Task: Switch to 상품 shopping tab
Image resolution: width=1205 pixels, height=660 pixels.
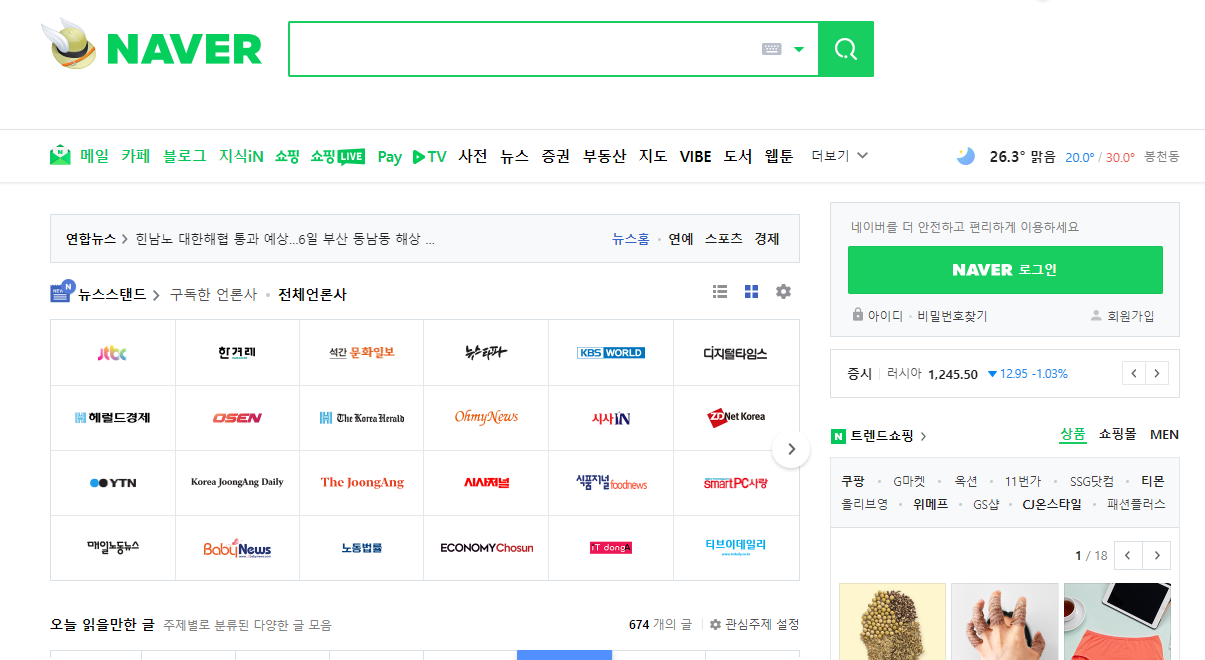Action: point(1073,435)
